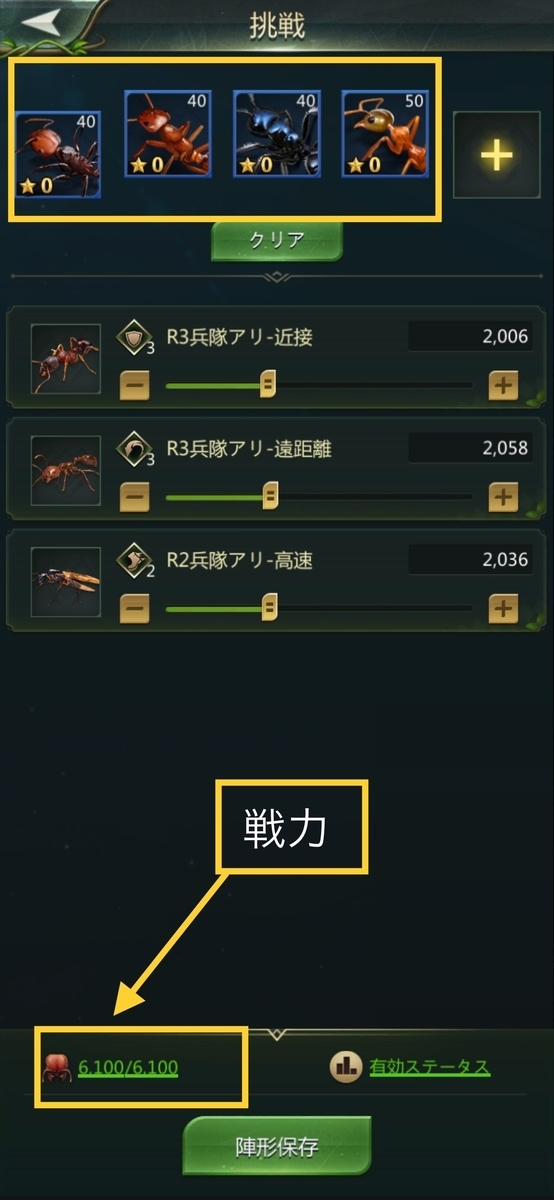
Task: Select the second red ant hero
Action: (x=167, y=134)
